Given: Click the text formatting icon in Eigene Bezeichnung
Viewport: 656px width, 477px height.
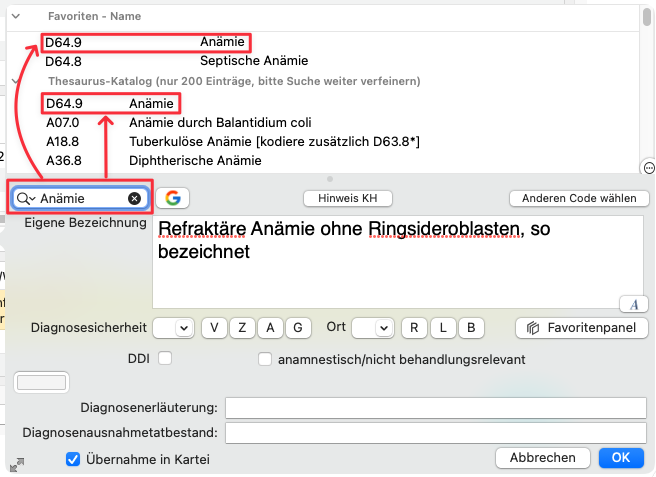Looking at the screenshot, I should click(x=633, y=304).
